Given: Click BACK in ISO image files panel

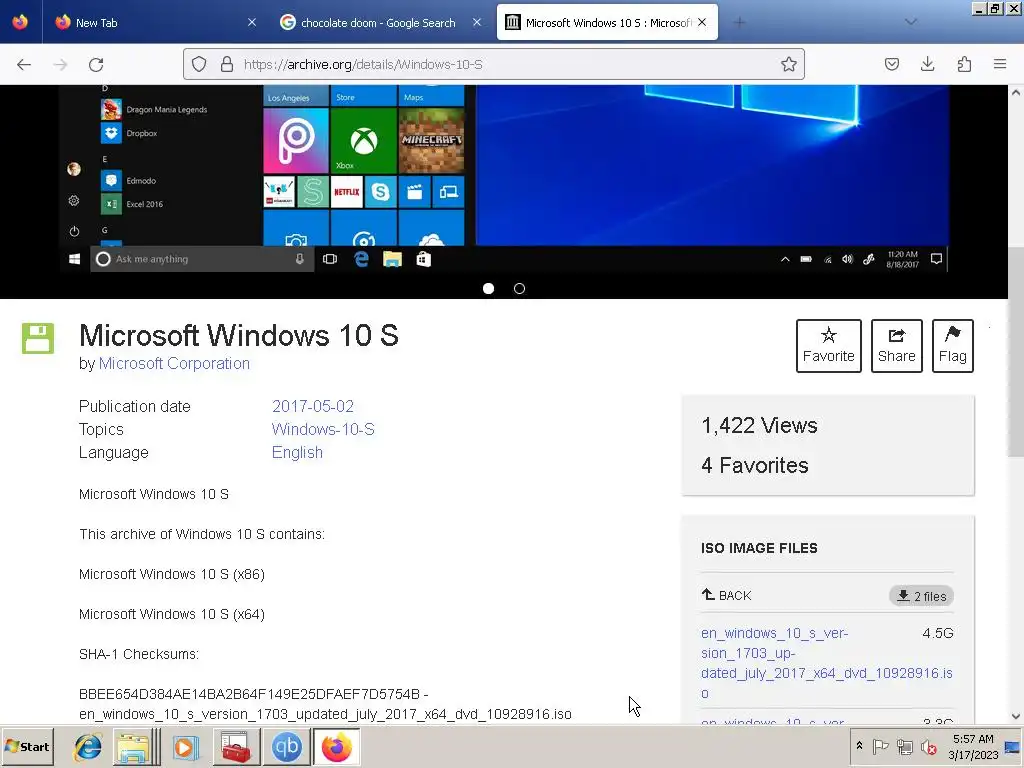Looking at the screenshot, I should pos(727,596).
